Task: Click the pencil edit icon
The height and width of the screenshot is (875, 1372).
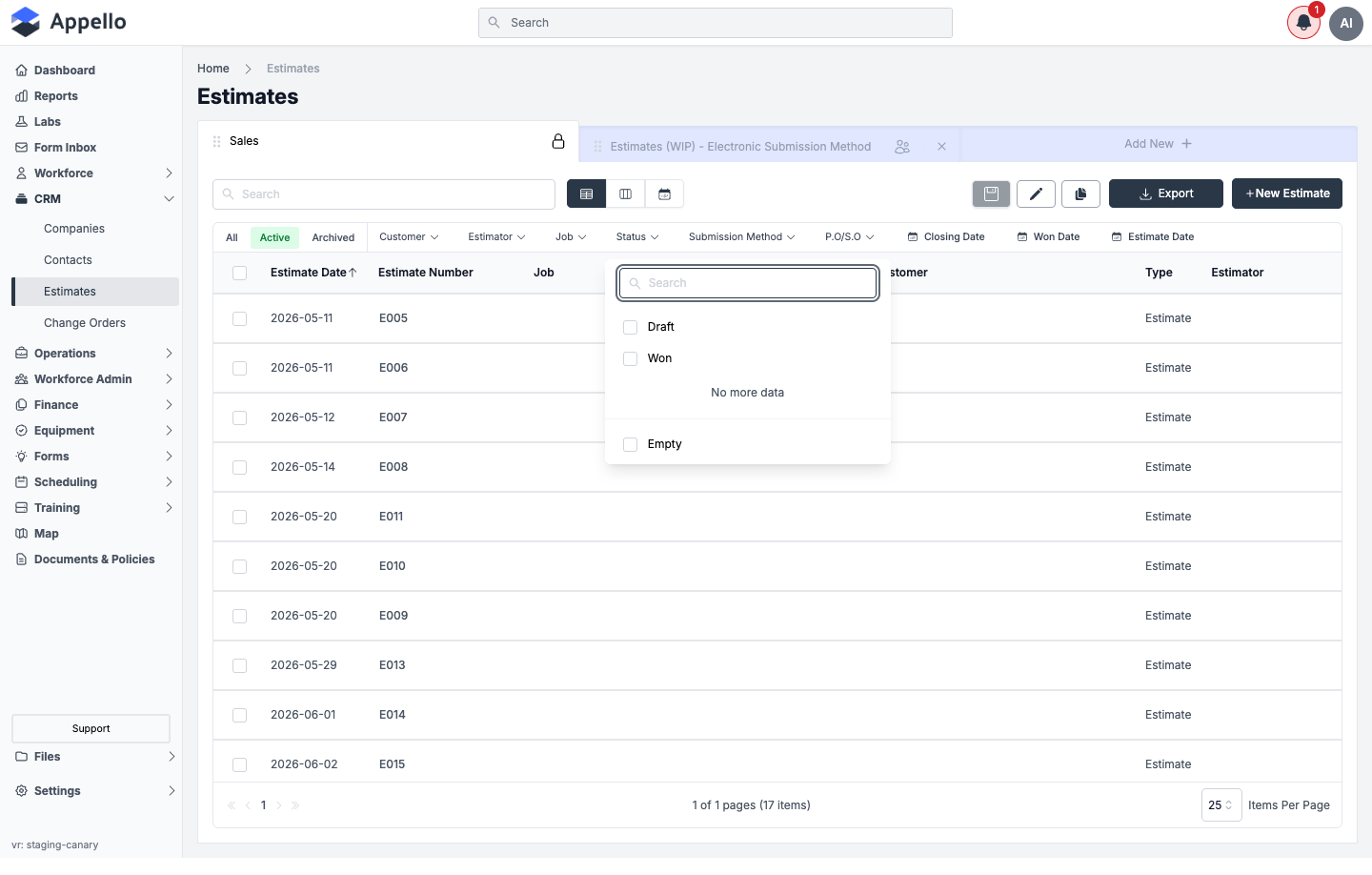Action: [1036, 193]
